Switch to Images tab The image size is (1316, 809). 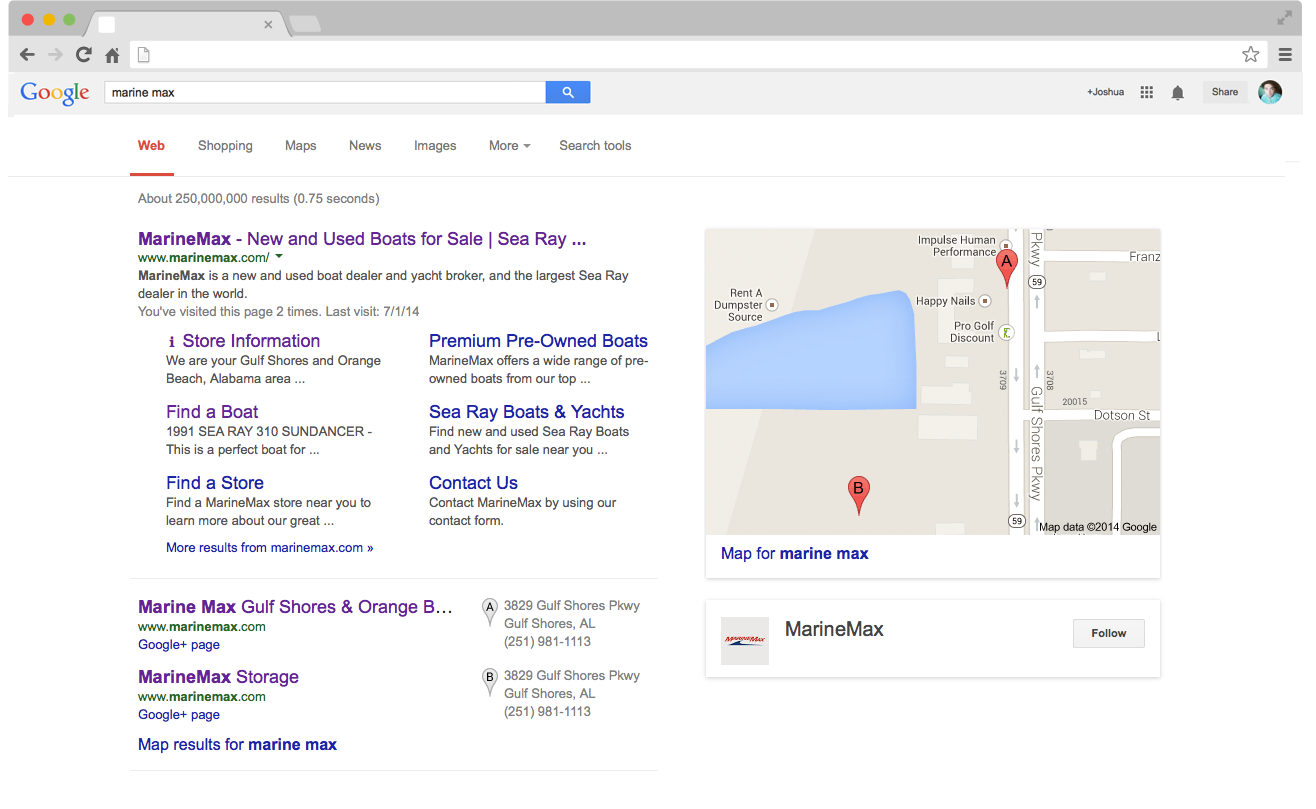(435, 145)
